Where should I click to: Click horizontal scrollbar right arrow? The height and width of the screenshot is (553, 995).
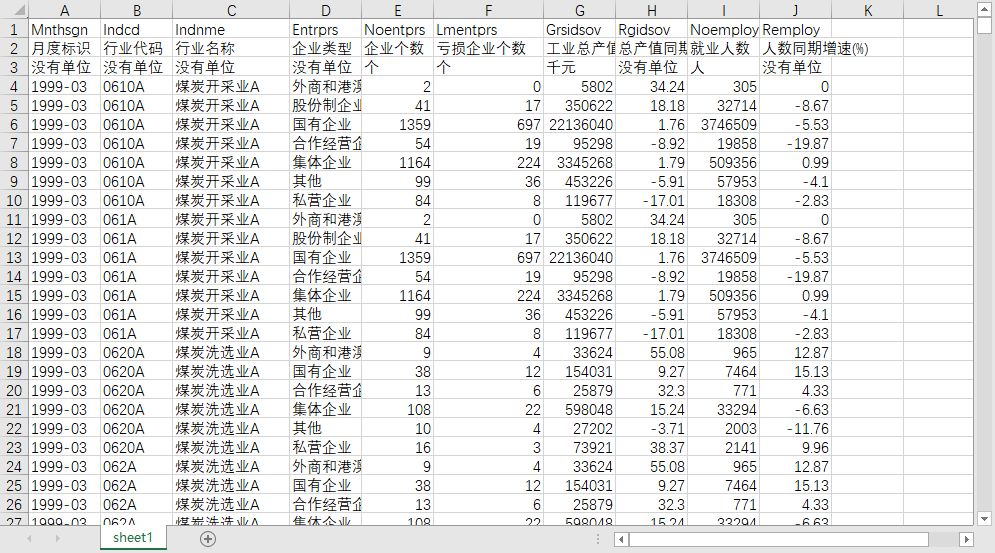pyautogui.click(x=966, y=540)
